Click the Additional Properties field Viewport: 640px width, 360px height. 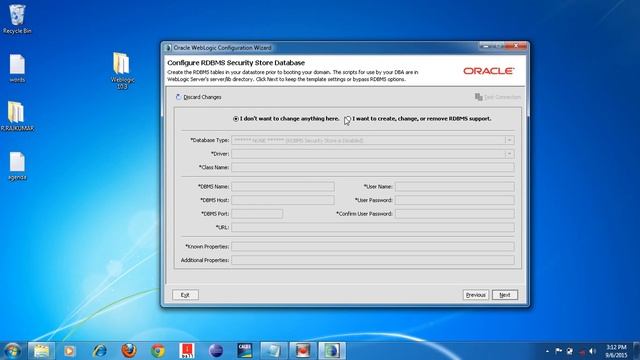[372, 260]
